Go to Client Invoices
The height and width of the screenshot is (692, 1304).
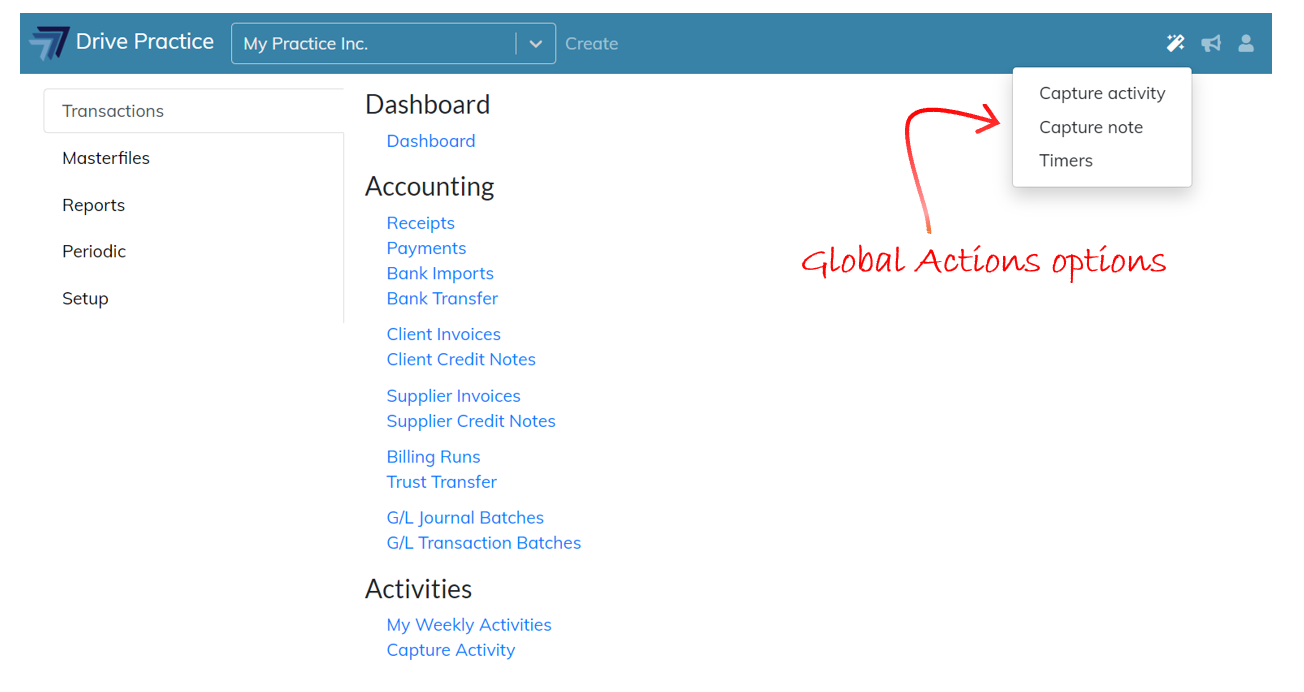(443, 334)
